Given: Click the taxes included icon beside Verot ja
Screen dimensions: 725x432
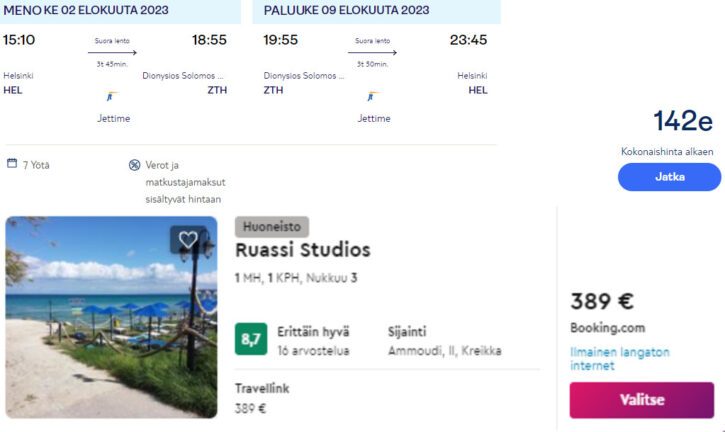Looking at the screenshot, I should point(134,165).
